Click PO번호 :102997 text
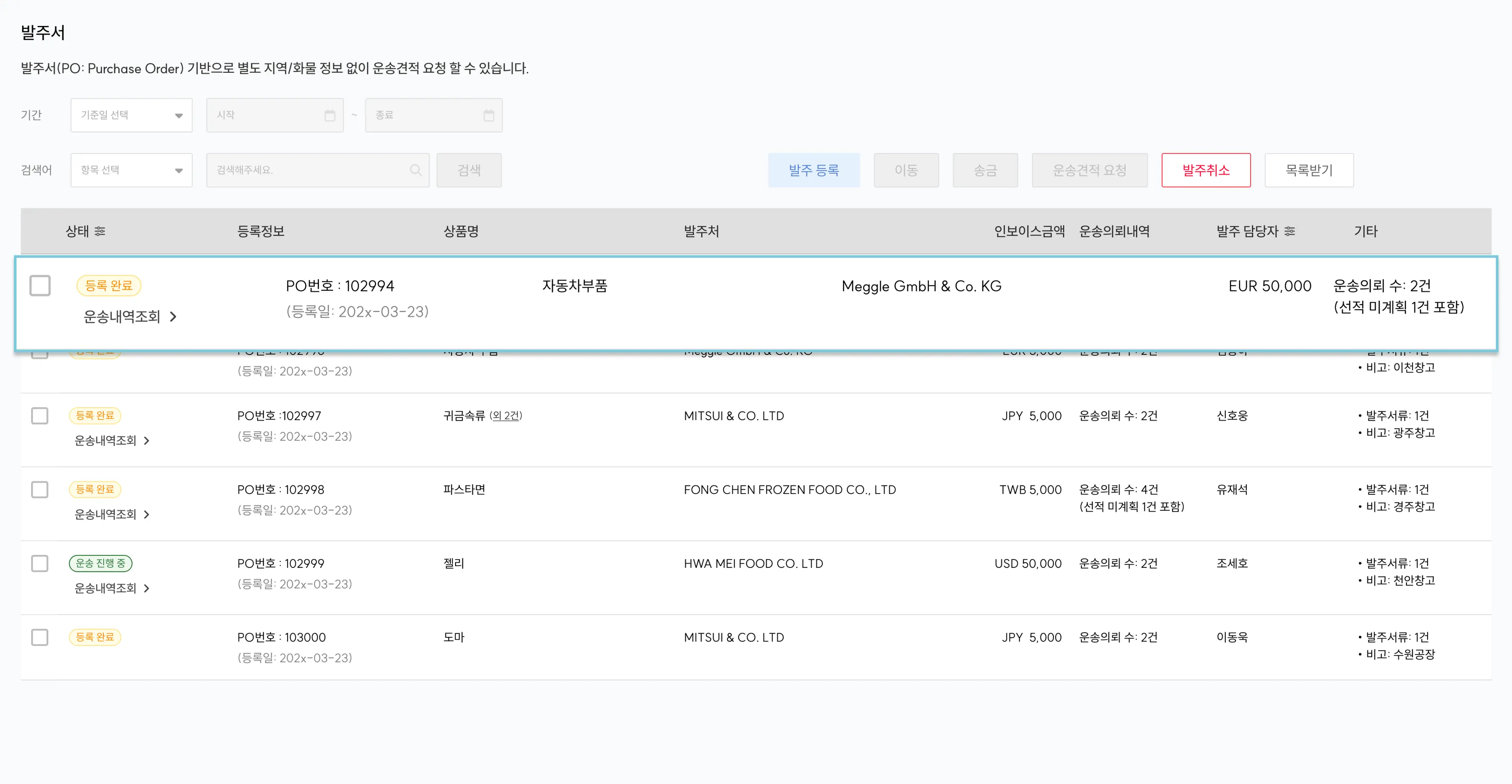Viewport: 1512px width, 784px height. click(280, 416)
